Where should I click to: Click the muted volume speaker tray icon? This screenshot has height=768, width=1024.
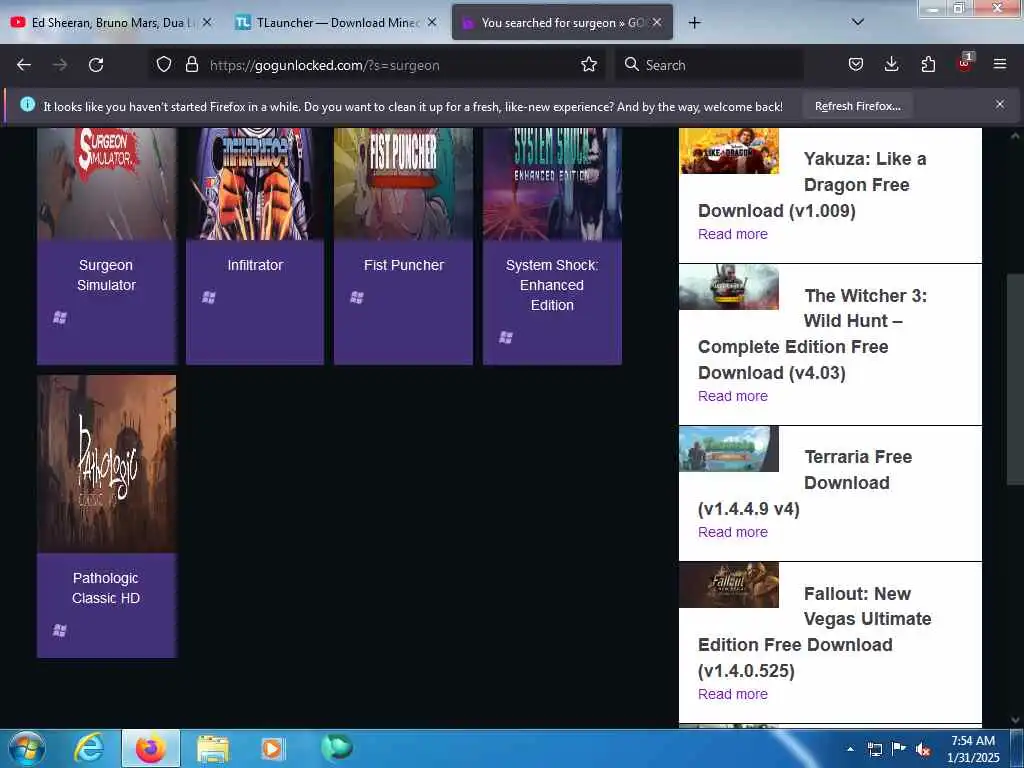923,749
